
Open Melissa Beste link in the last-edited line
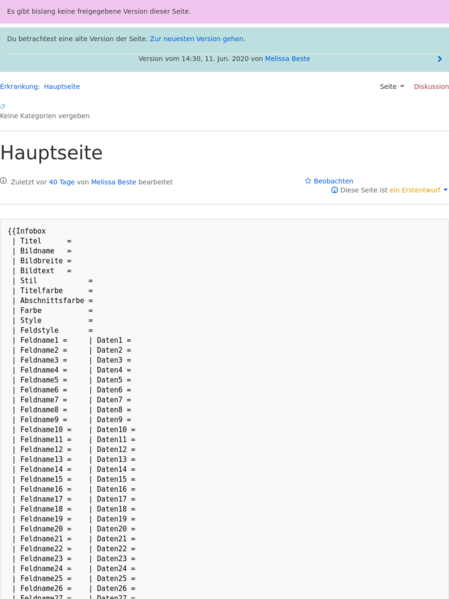click(113, 182)
